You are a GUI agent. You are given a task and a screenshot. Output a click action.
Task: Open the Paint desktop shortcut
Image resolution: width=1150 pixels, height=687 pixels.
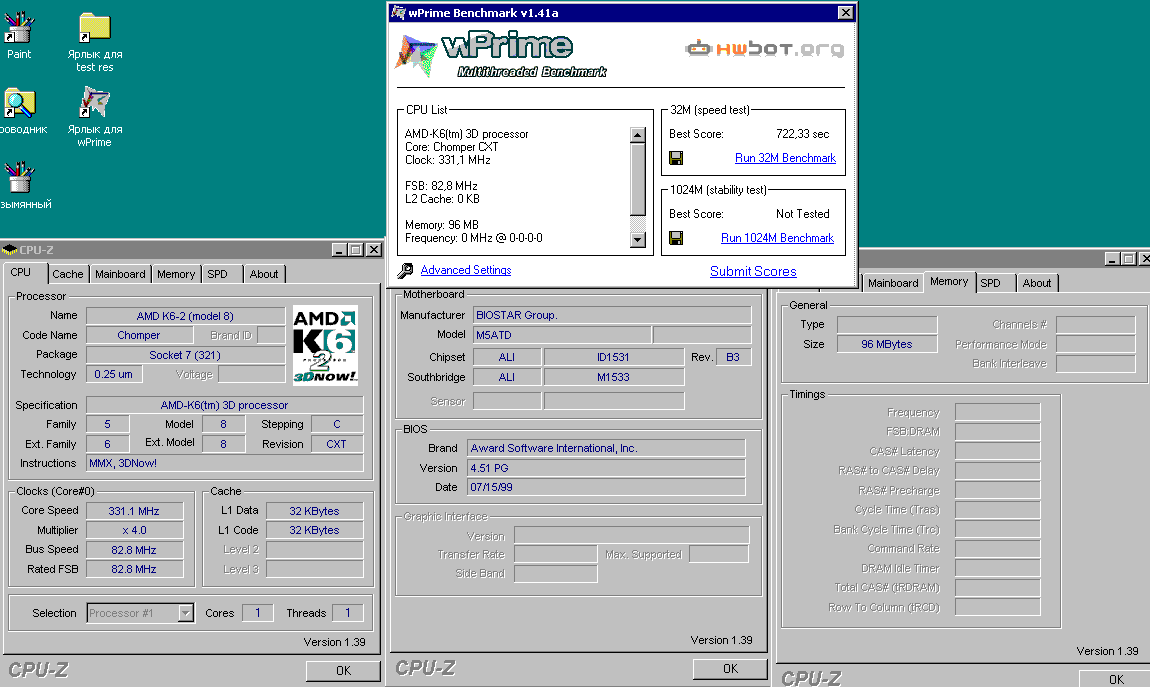pos(19,34)
